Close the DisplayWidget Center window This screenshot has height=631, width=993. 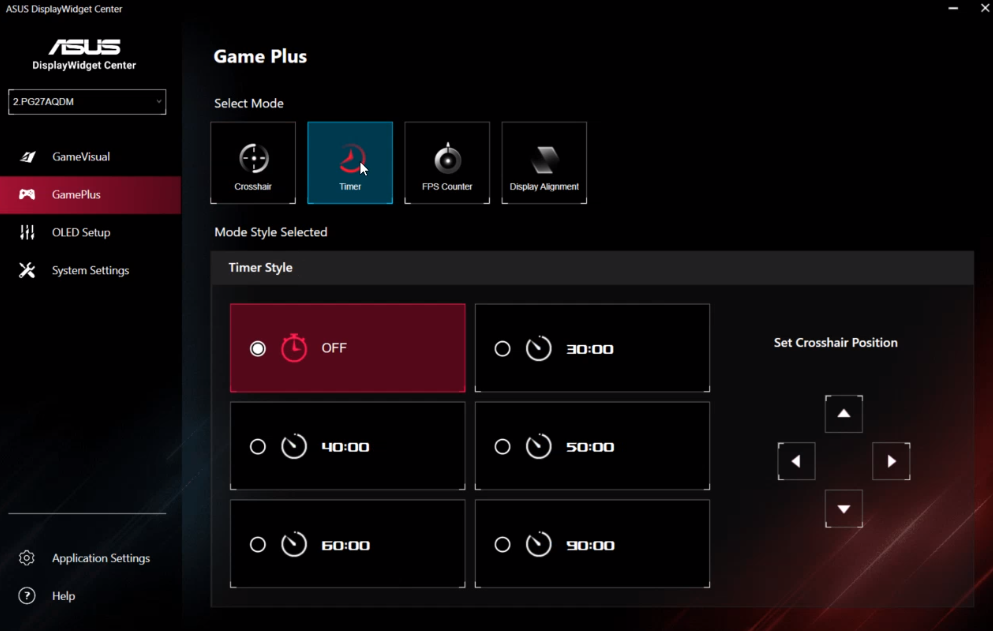point(985,8)
